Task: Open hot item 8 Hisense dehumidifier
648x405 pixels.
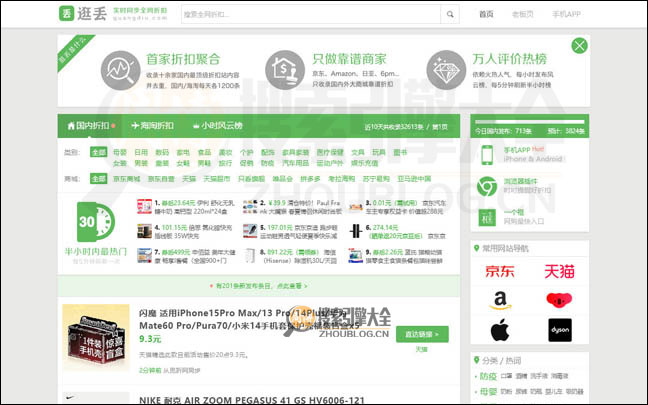Action: [298, 256]
